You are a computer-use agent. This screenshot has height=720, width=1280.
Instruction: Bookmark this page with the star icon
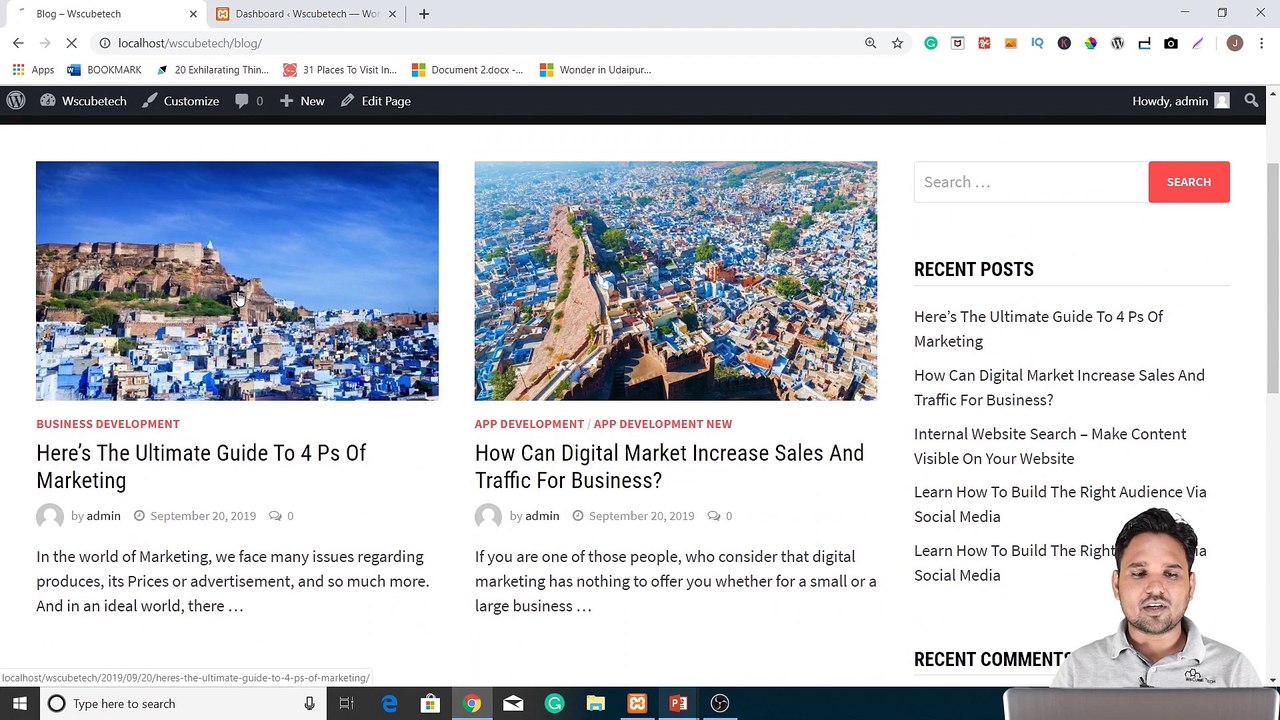click(897, 43)
